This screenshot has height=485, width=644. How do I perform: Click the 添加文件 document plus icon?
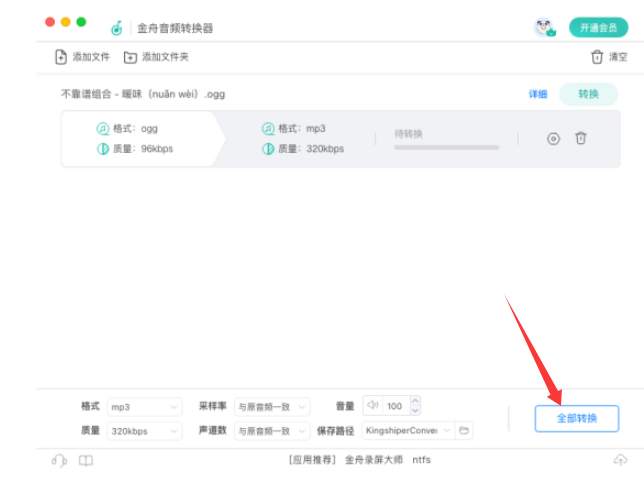coord(61,57)
